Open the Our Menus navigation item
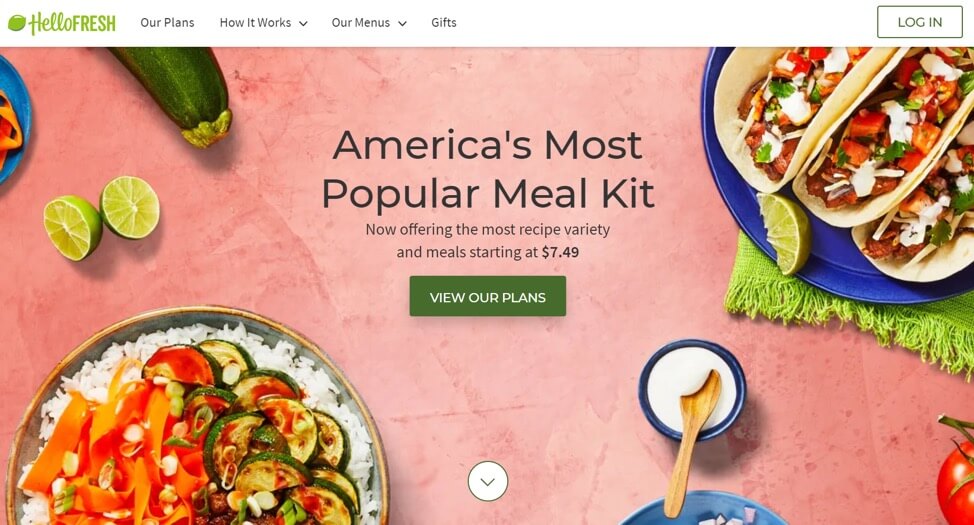Viewport: 974px width, 525px height. tap(361, 22)
